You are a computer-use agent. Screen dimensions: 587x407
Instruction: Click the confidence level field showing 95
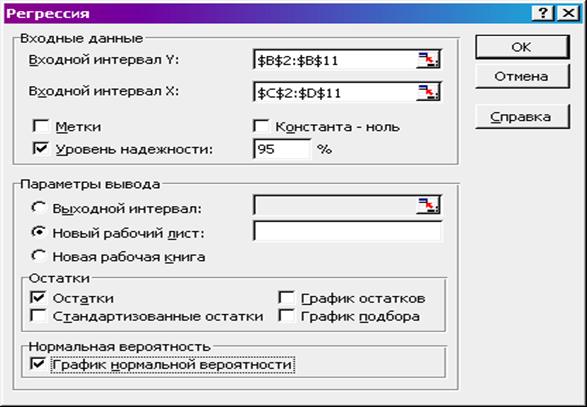282,149
